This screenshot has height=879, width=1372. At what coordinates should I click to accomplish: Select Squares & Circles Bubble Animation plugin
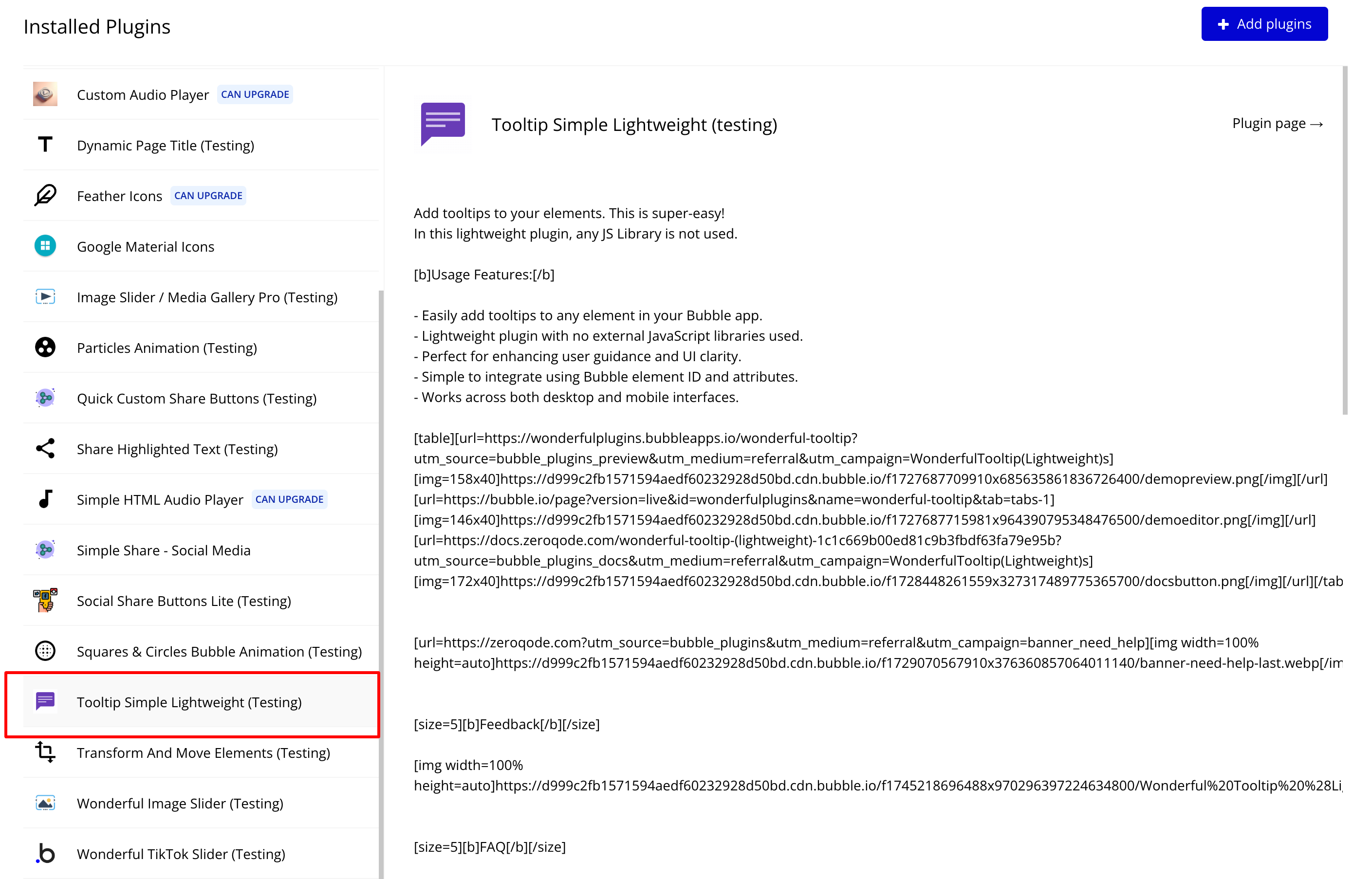tap(219, 651)
